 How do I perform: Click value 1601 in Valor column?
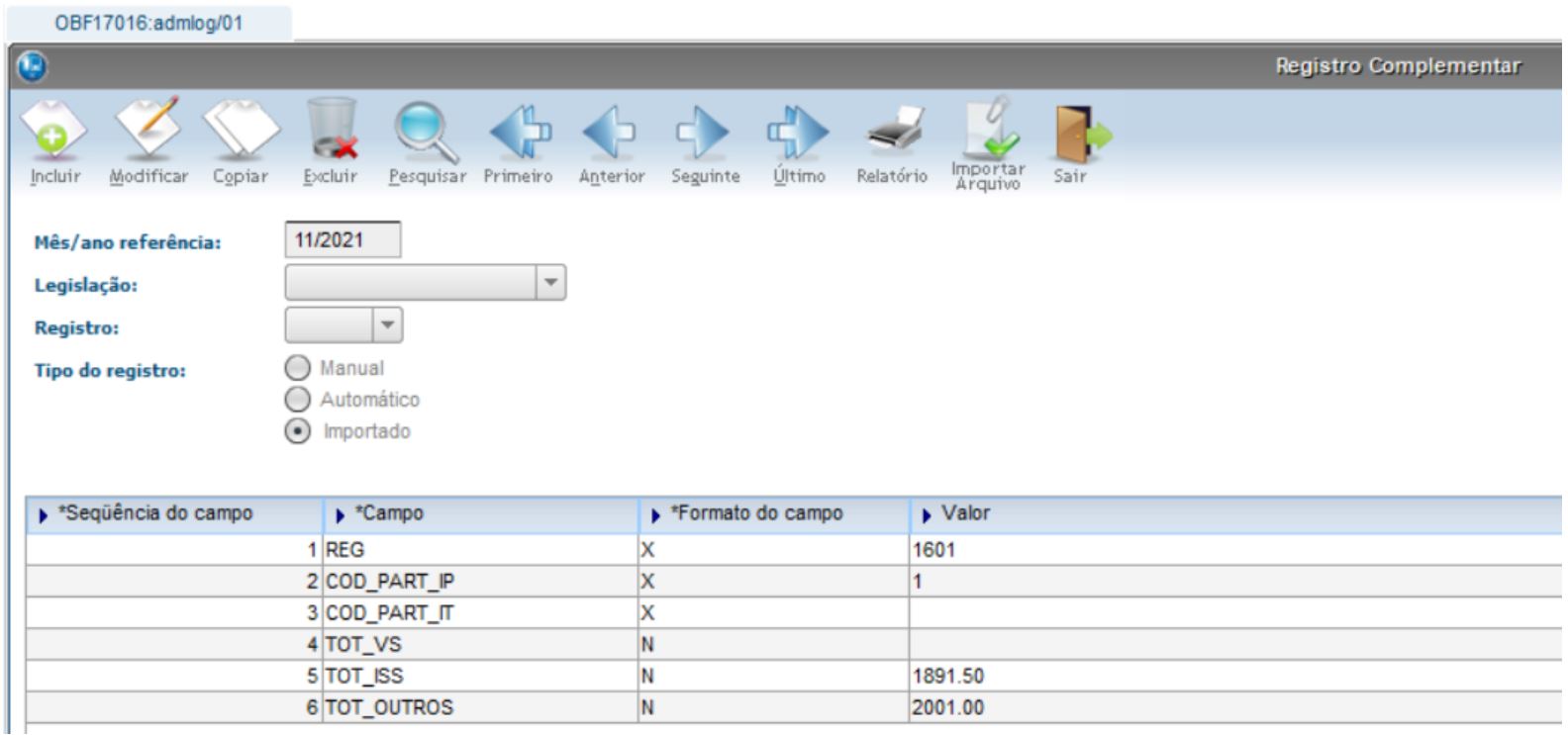point(1237,550)
